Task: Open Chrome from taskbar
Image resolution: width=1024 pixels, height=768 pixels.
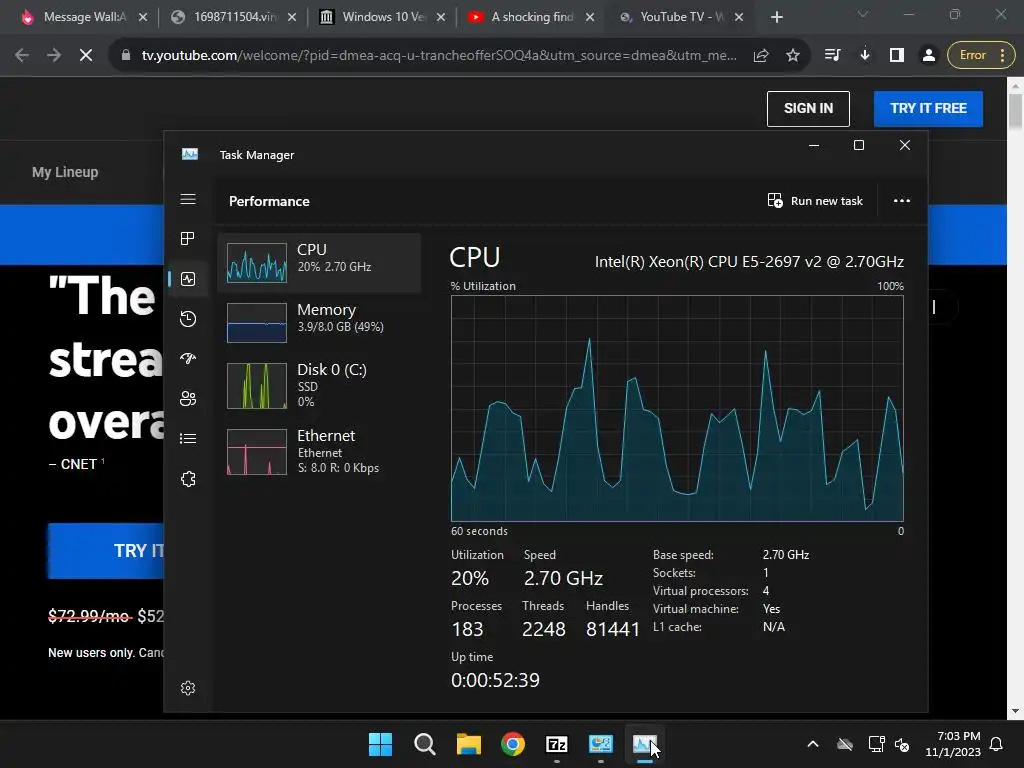Action: point(513,744)
